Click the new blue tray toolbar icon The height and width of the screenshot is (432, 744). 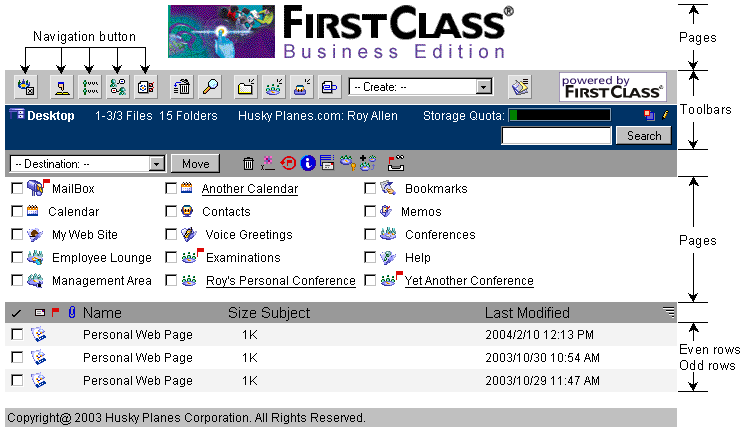pyautogui.click(x=302, y=87)
